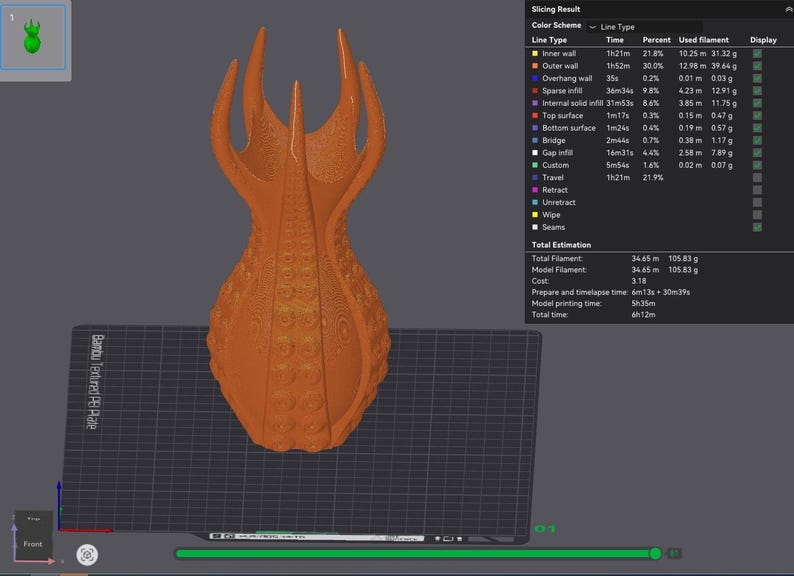
Task: Toggle Custom display checkbox
Action: [757, 165]
